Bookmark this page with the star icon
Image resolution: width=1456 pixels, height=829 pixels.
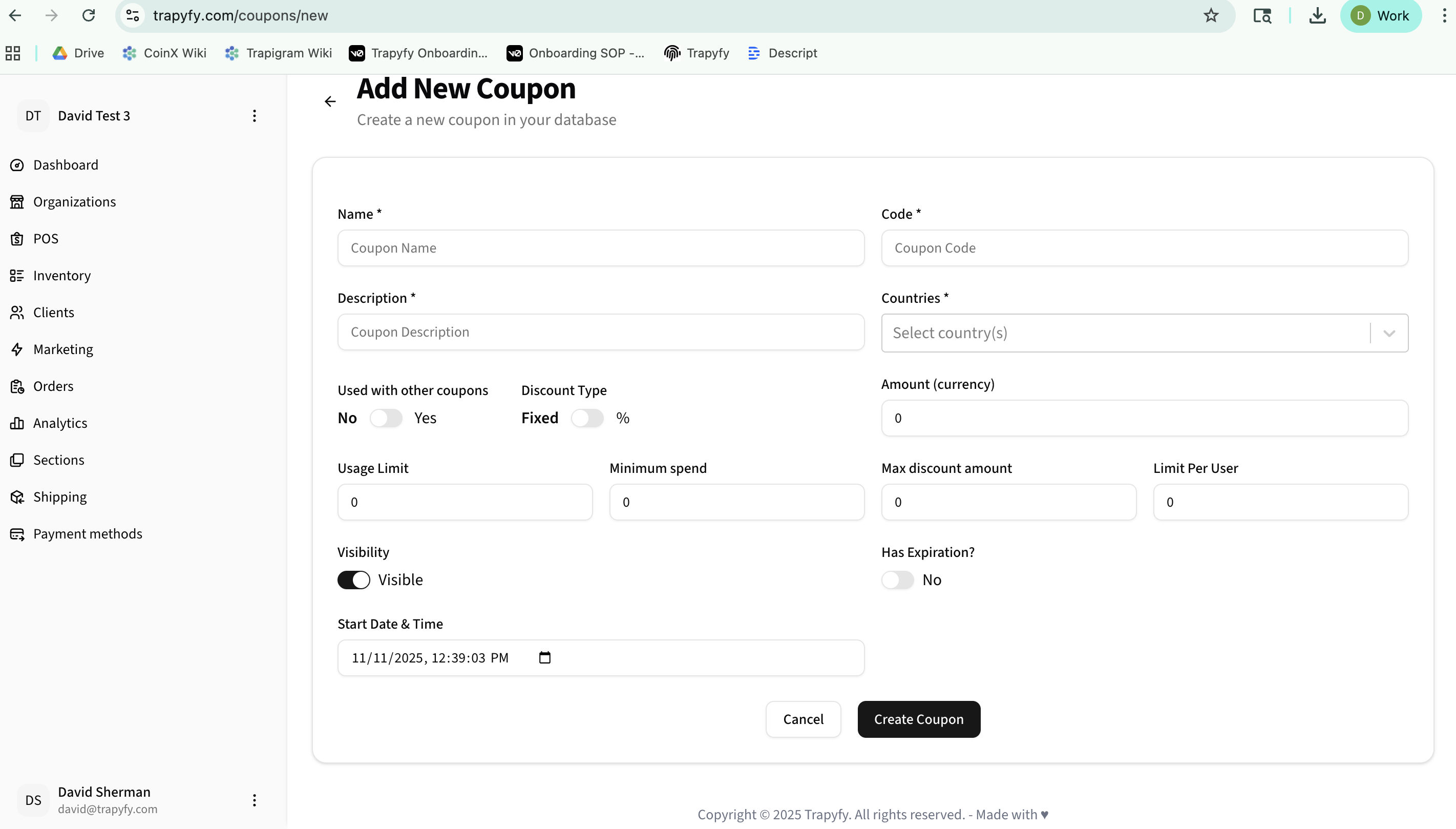point(1211,15)
